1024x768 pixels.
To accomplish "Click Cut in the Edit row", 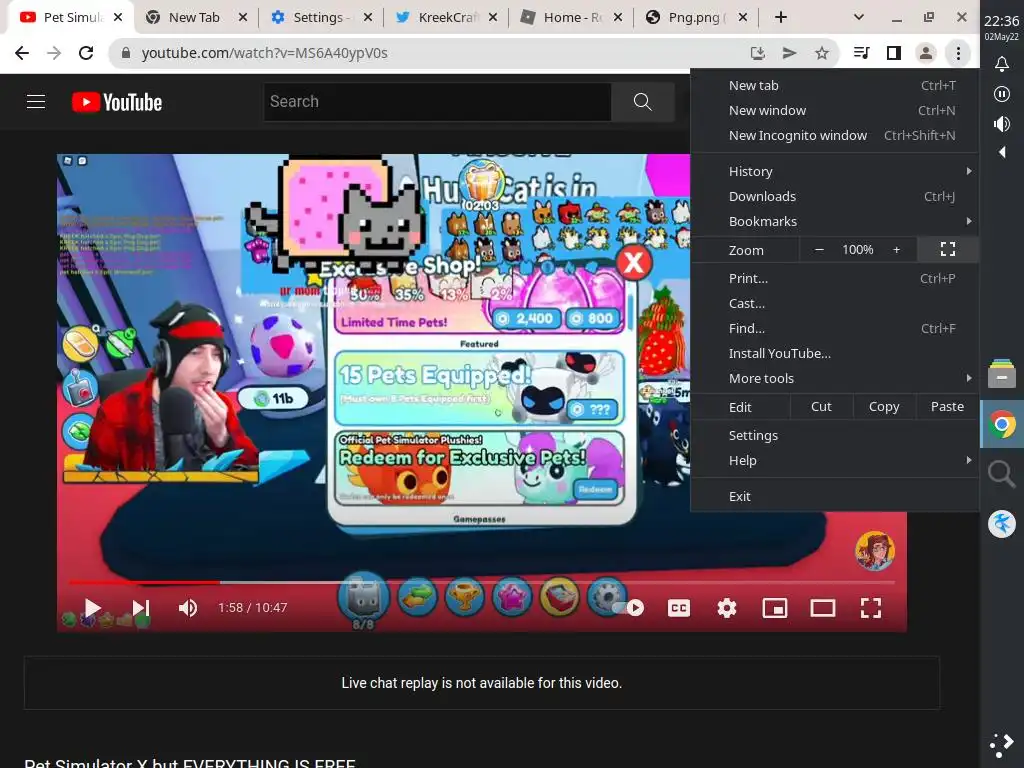I will (x=821, y=407).
